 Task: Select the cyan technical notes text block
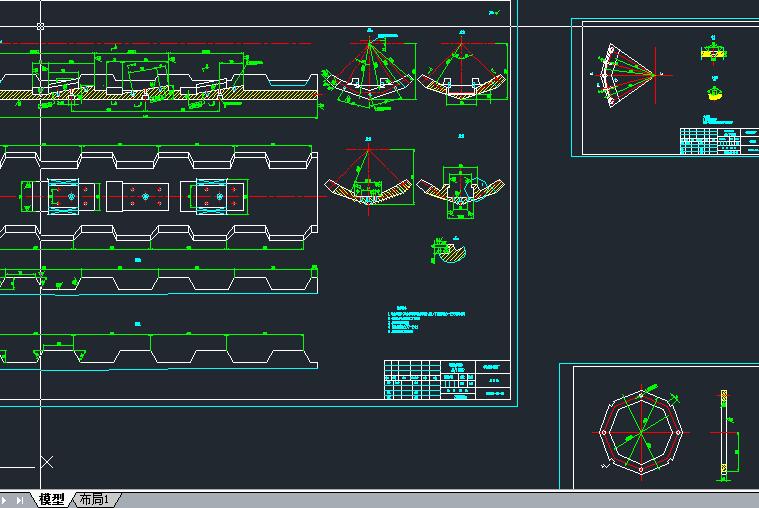point(426,320)
